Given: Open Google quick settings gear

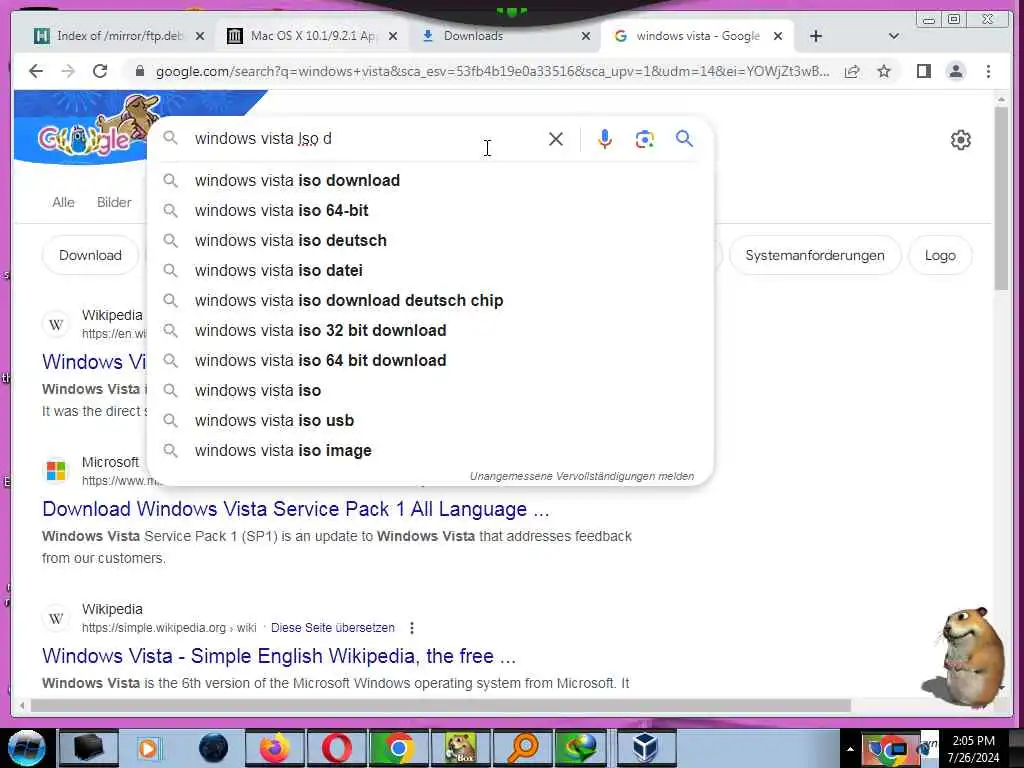Looking at the screenshot, I should [x=961, y=140].
